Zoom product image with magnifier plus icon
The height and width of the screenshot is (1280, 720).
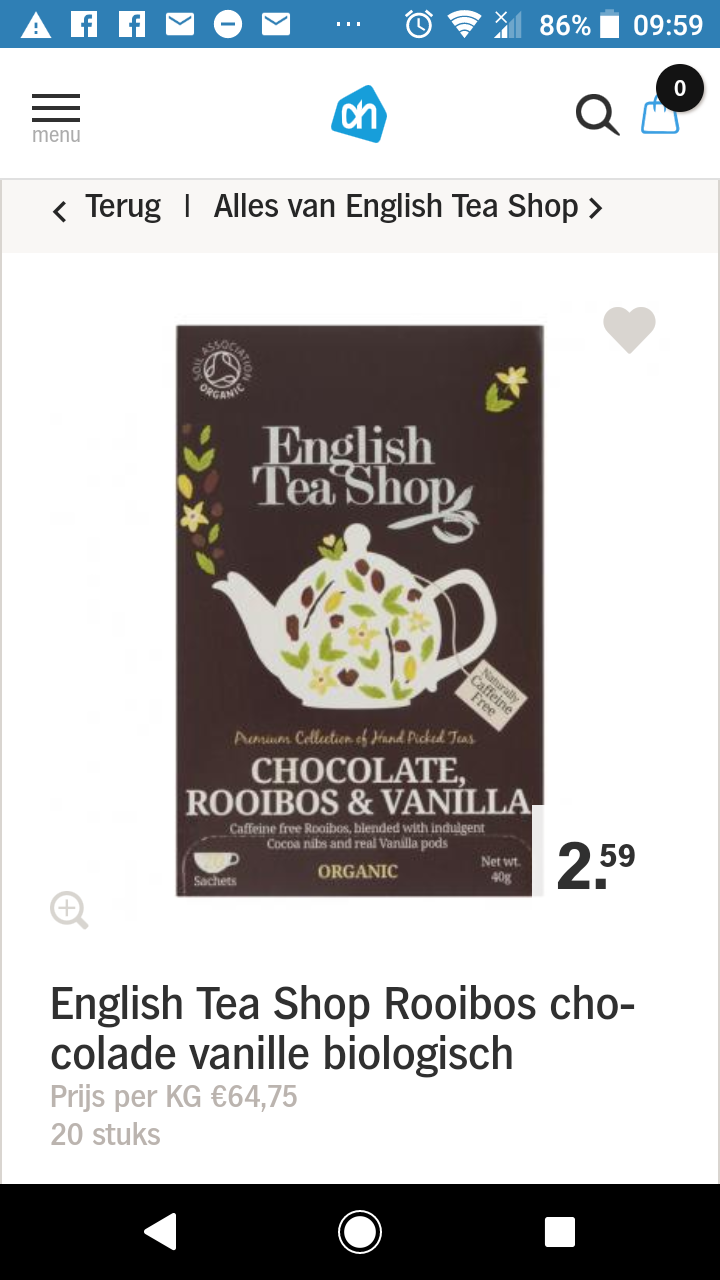[69, 911]
